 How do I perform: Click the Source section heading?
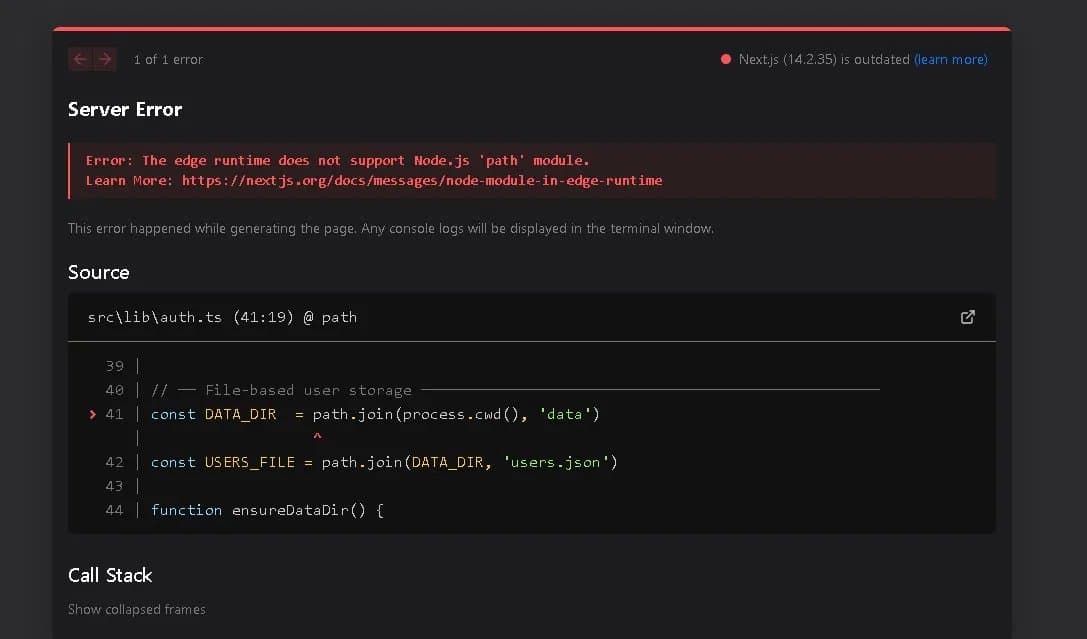(x=98, y=272)
